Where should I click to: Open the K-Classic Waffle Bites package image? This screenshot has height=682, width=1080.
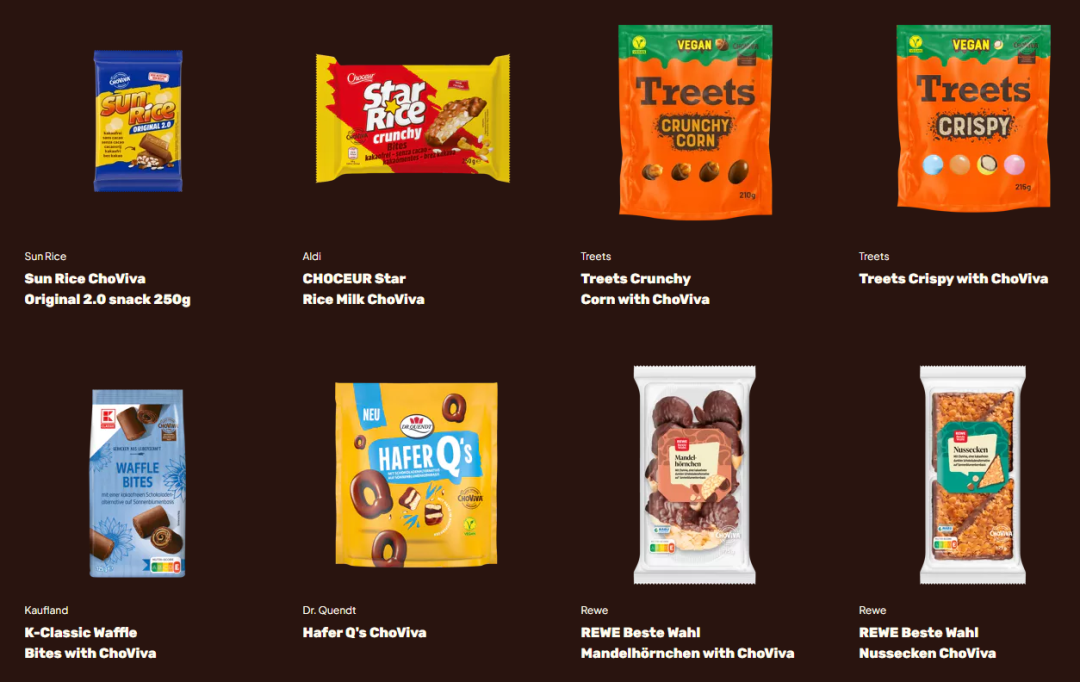138,483
